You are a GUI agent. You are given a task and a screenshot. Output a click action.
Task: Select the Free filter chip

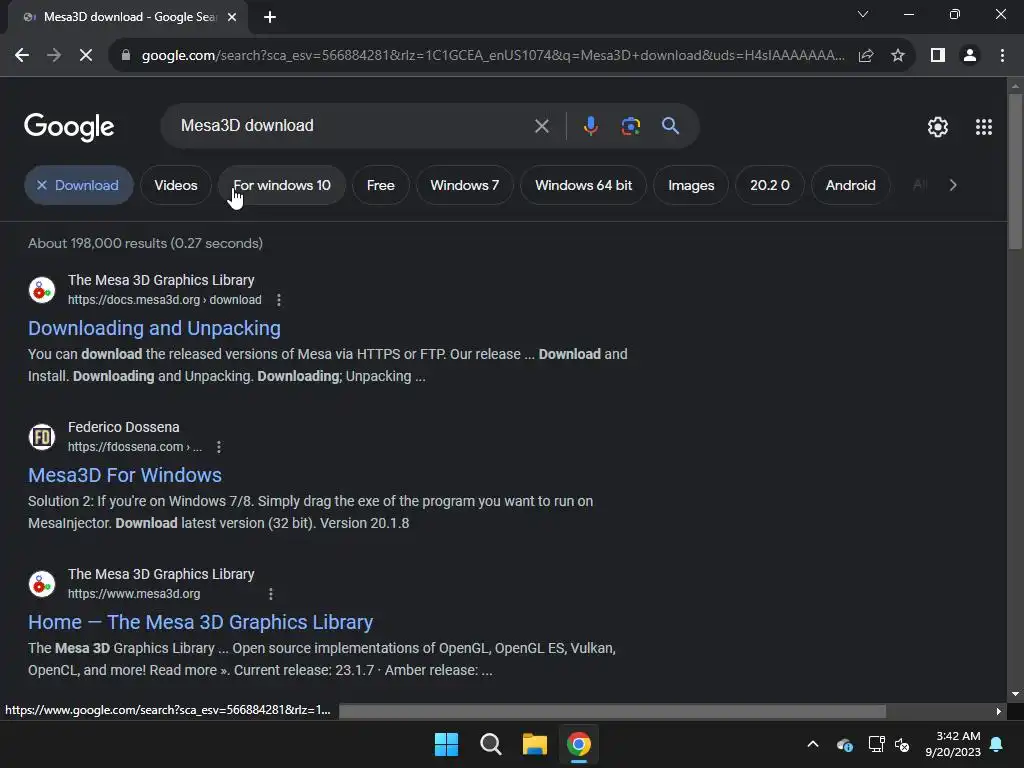[x=381, y=185]
